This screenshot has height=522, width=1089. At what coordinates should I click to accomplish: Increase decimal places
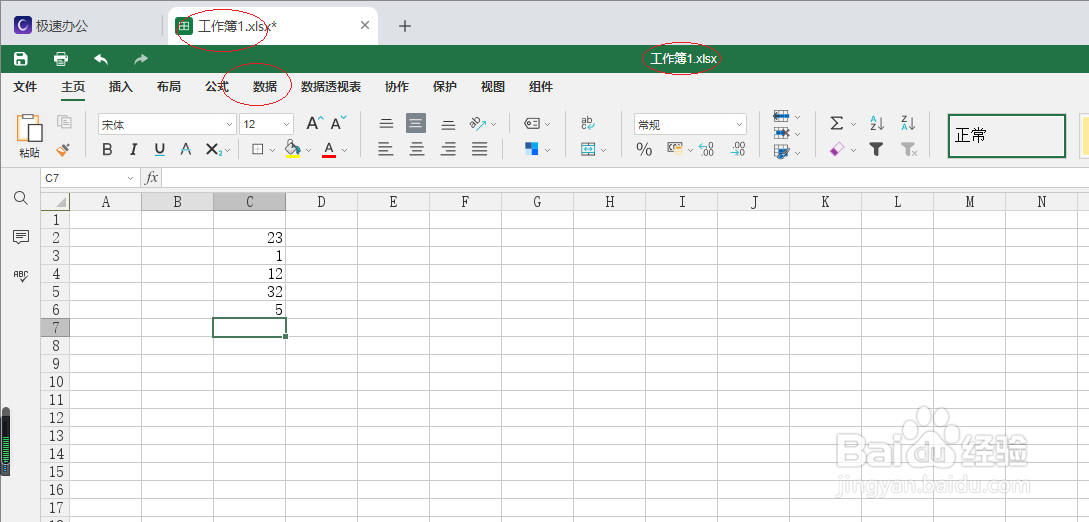[707, 149]
